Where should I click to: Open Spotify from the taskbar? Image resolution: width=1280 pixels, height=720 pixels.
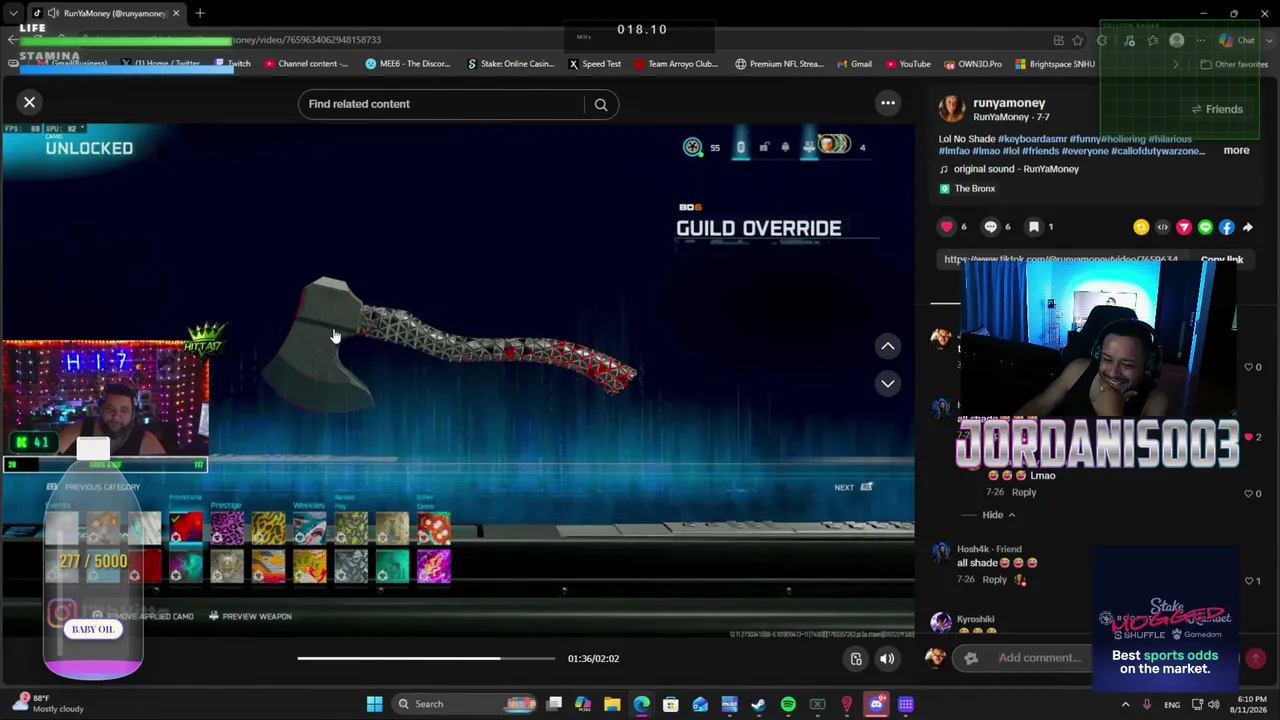788,704
